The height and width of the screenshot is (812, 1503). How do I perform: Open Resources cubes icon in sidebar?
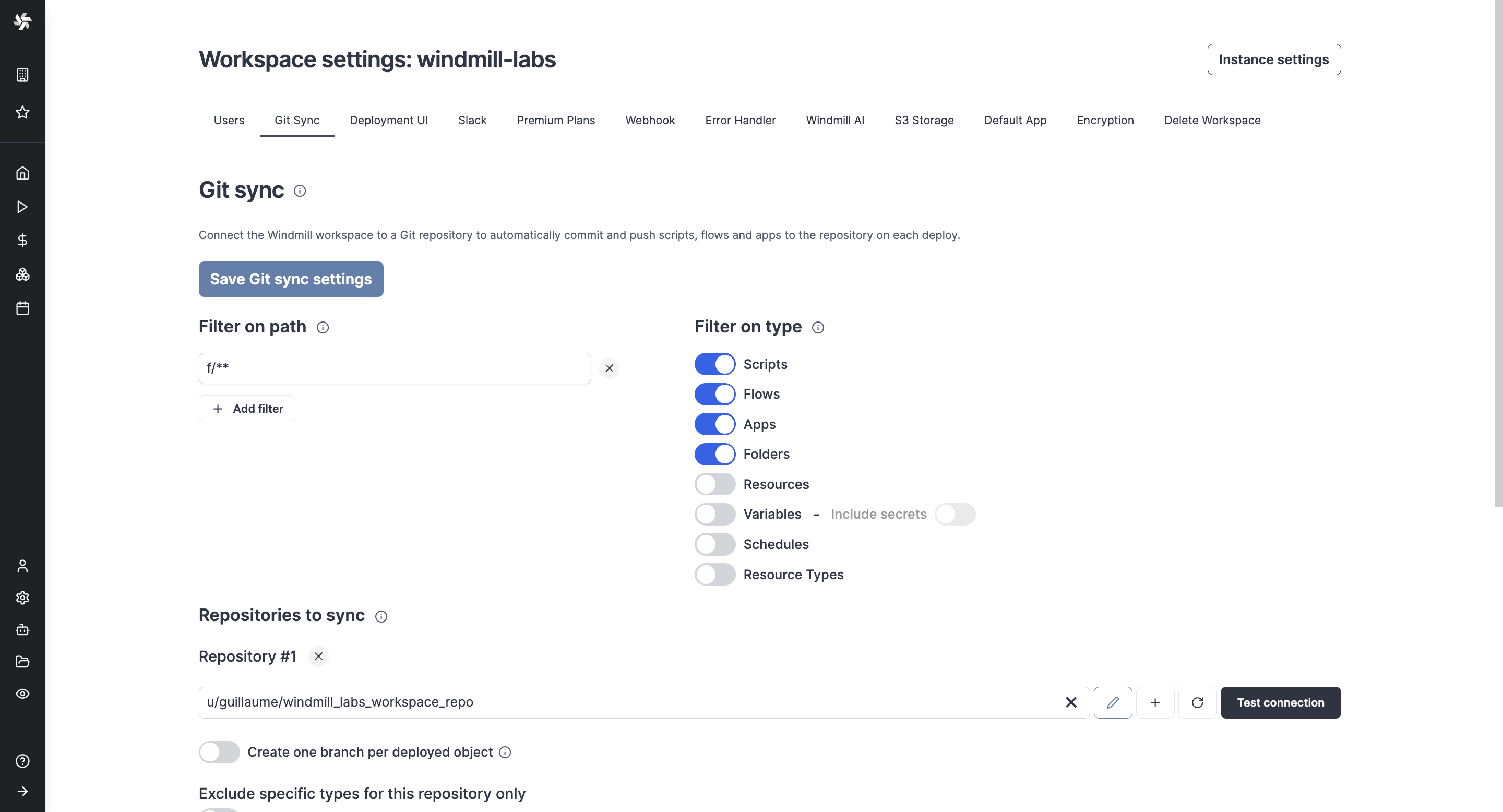pos(22,274)
